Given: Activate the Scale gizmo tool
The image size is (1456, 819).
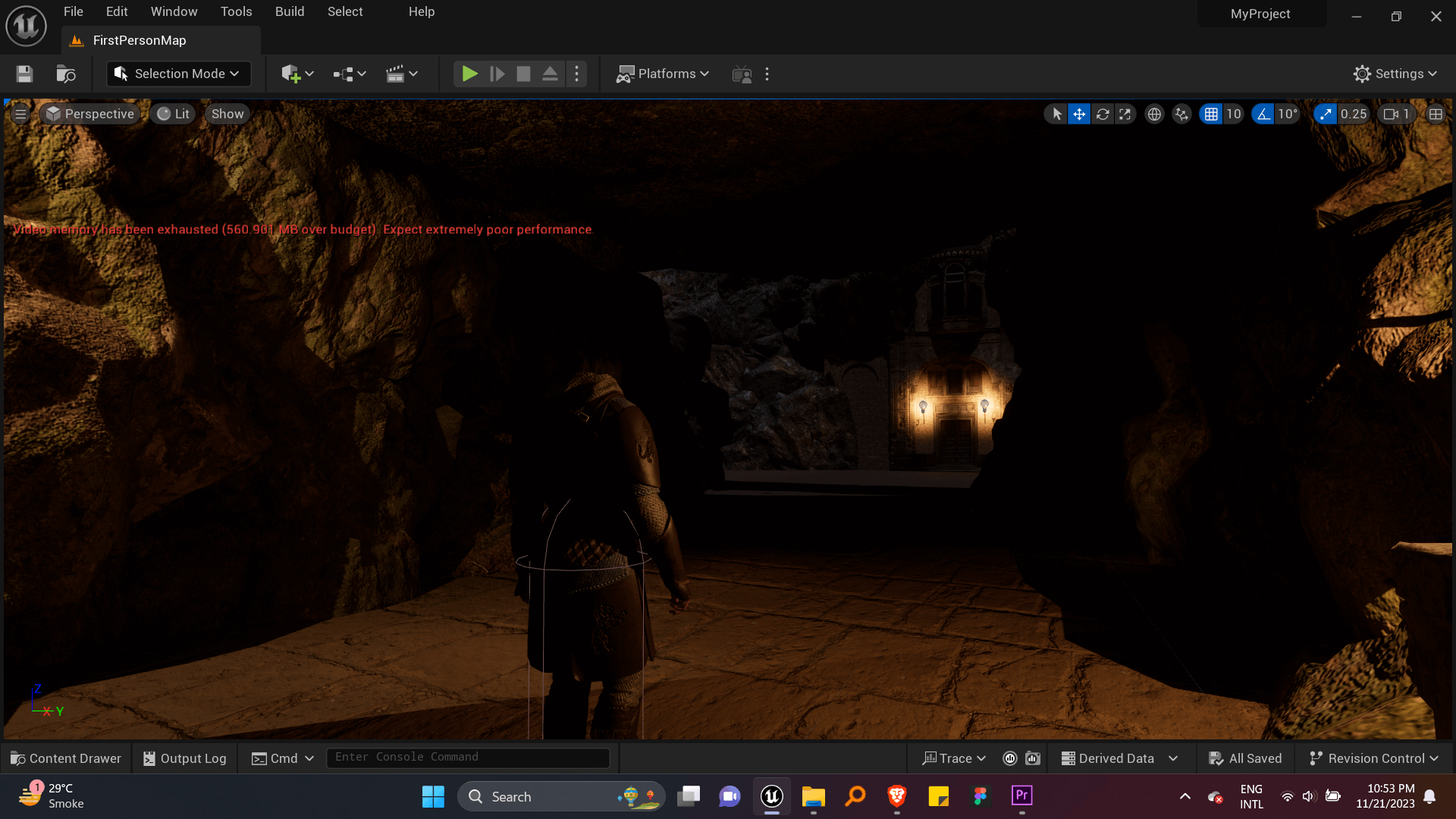Looking at the screenshot, I should [1125, 114].
